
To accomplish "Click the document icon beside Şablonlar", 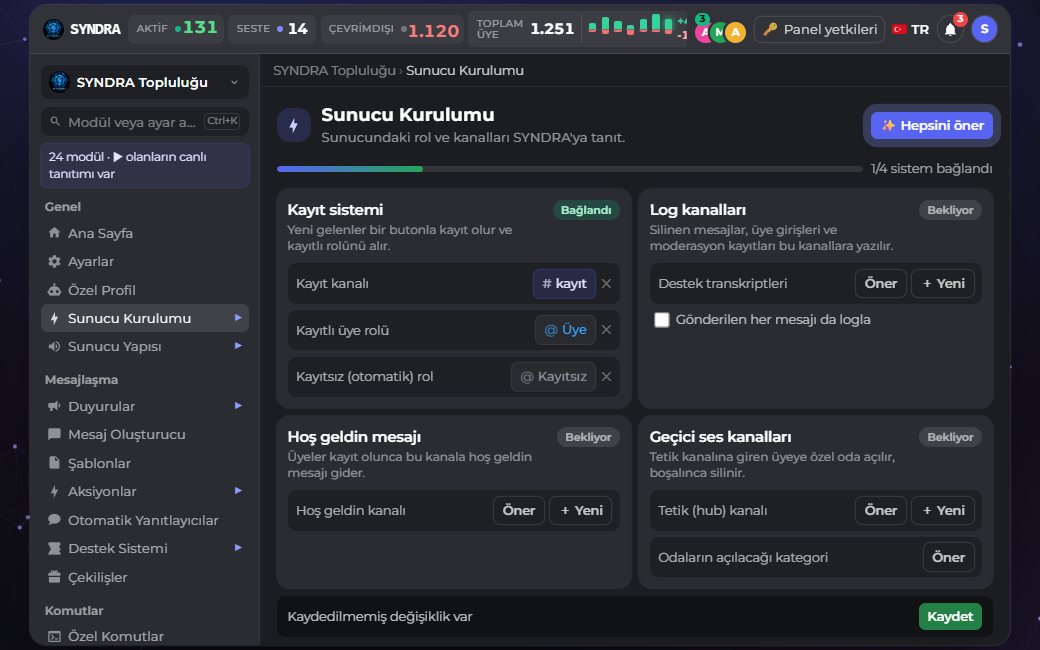I will click(x=54, y=463).
